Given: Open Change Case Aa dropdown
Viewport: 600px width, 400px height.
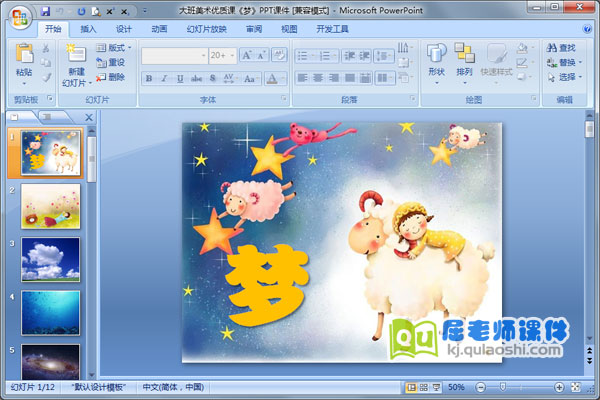Looking at the screenshot, I should [x=251, y=78].
